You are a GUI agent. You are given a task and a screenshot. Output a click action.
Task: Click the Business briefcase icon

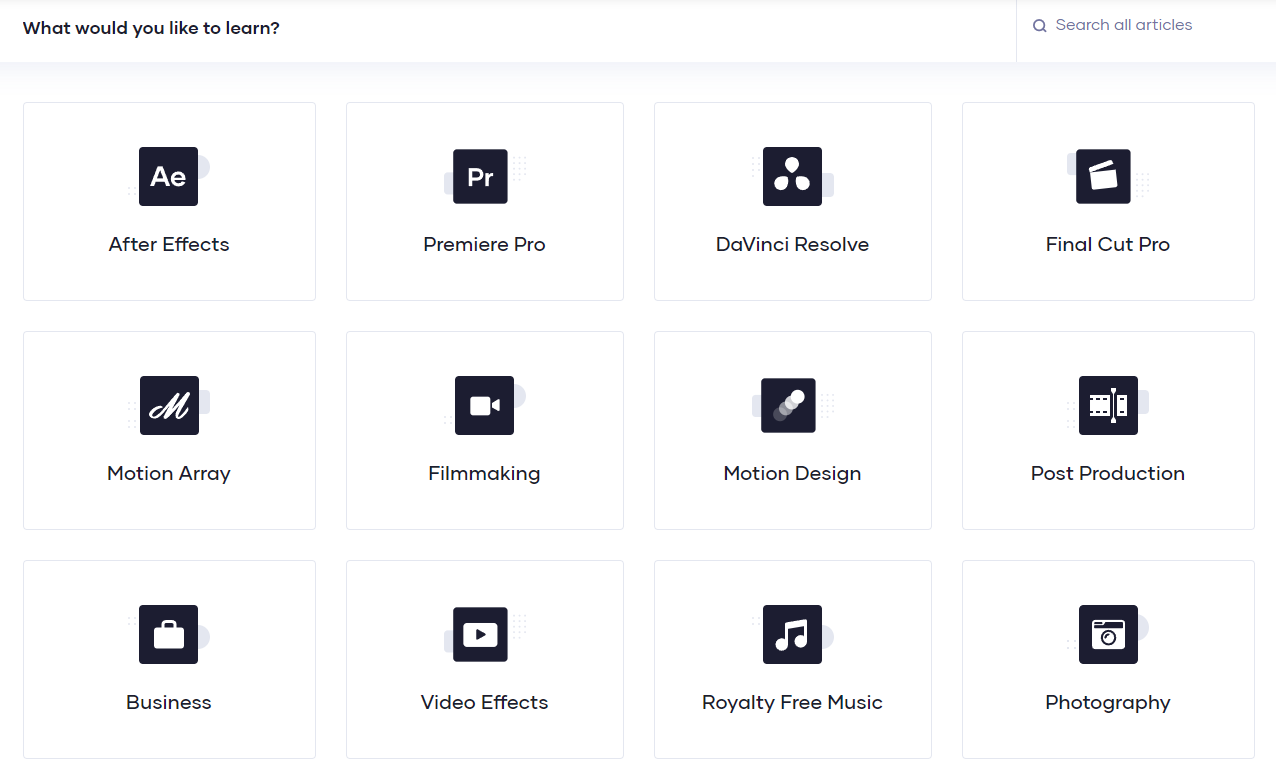click(168, 634)
